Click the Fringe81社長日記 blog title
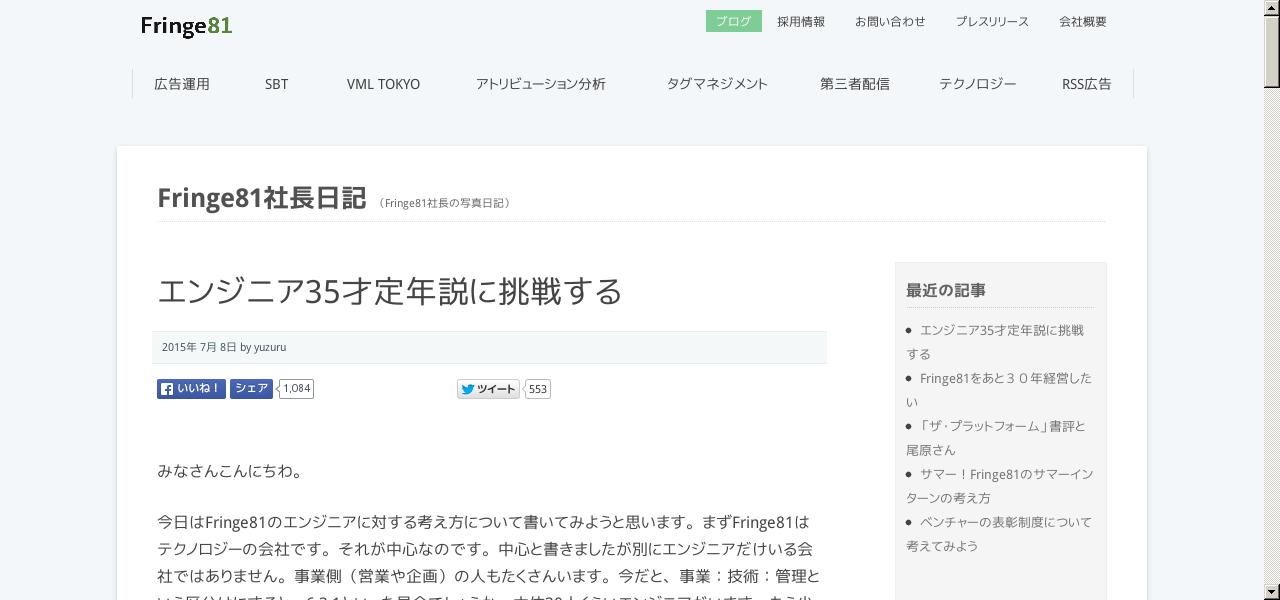The image size is (1280, 600). click(262, 198)
